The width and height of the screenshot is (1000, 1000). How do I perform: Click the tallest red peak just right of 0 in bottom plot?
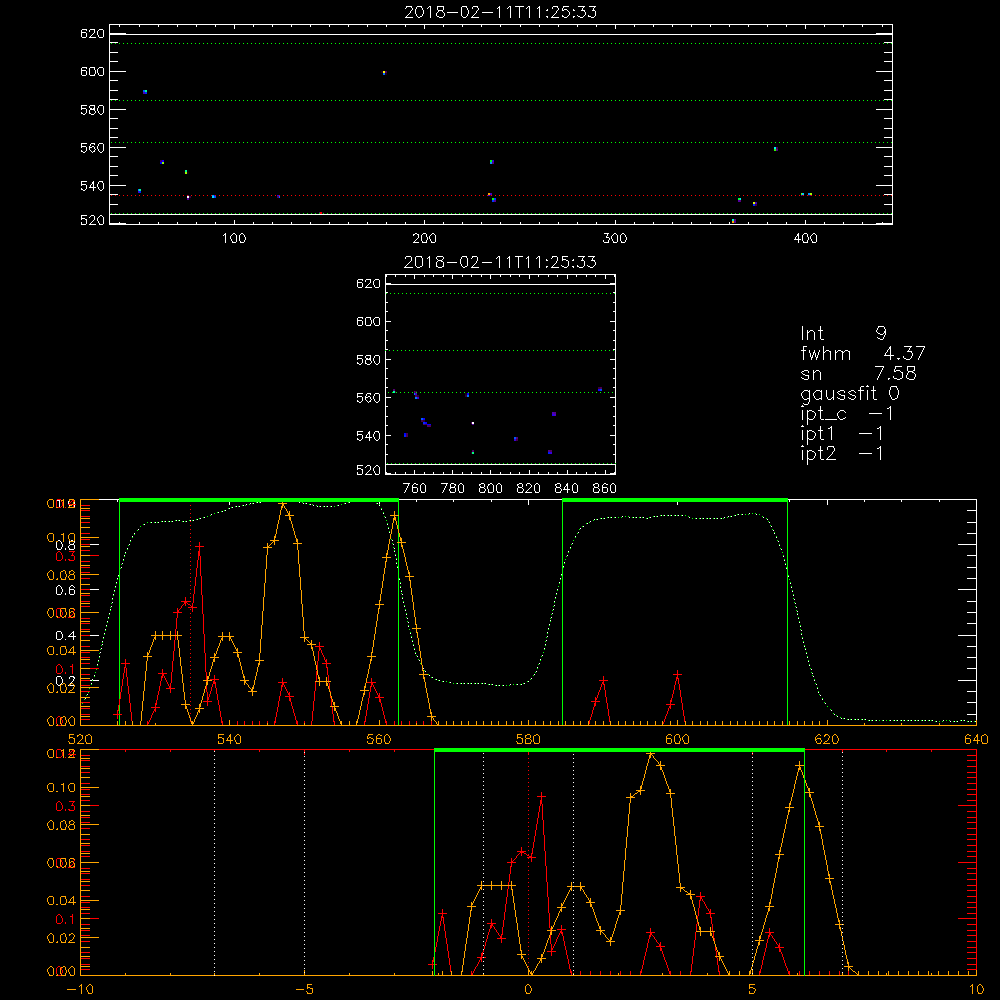tap(541, 797)
